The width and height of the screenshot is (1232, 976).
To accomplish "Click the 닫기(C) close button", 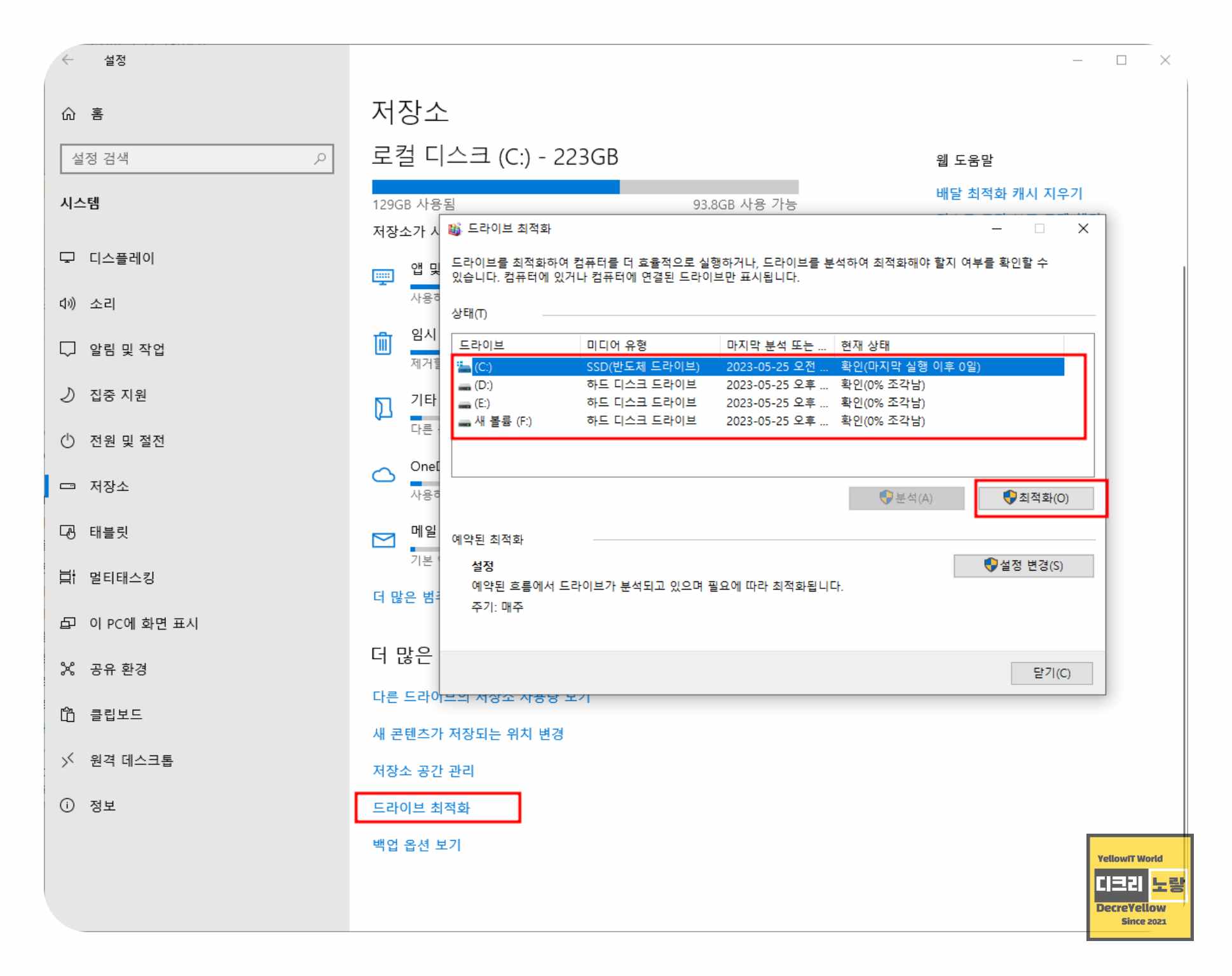I will pos(1051,673).
